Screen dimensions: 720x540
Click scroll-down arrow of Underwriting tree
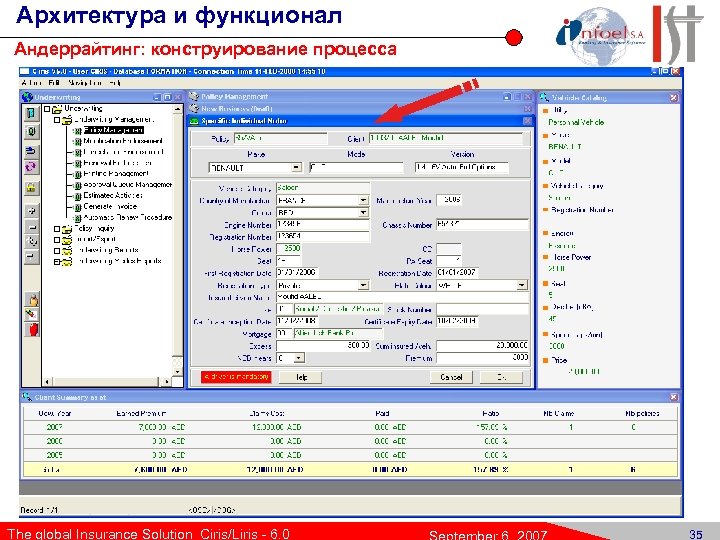point(177,371)
